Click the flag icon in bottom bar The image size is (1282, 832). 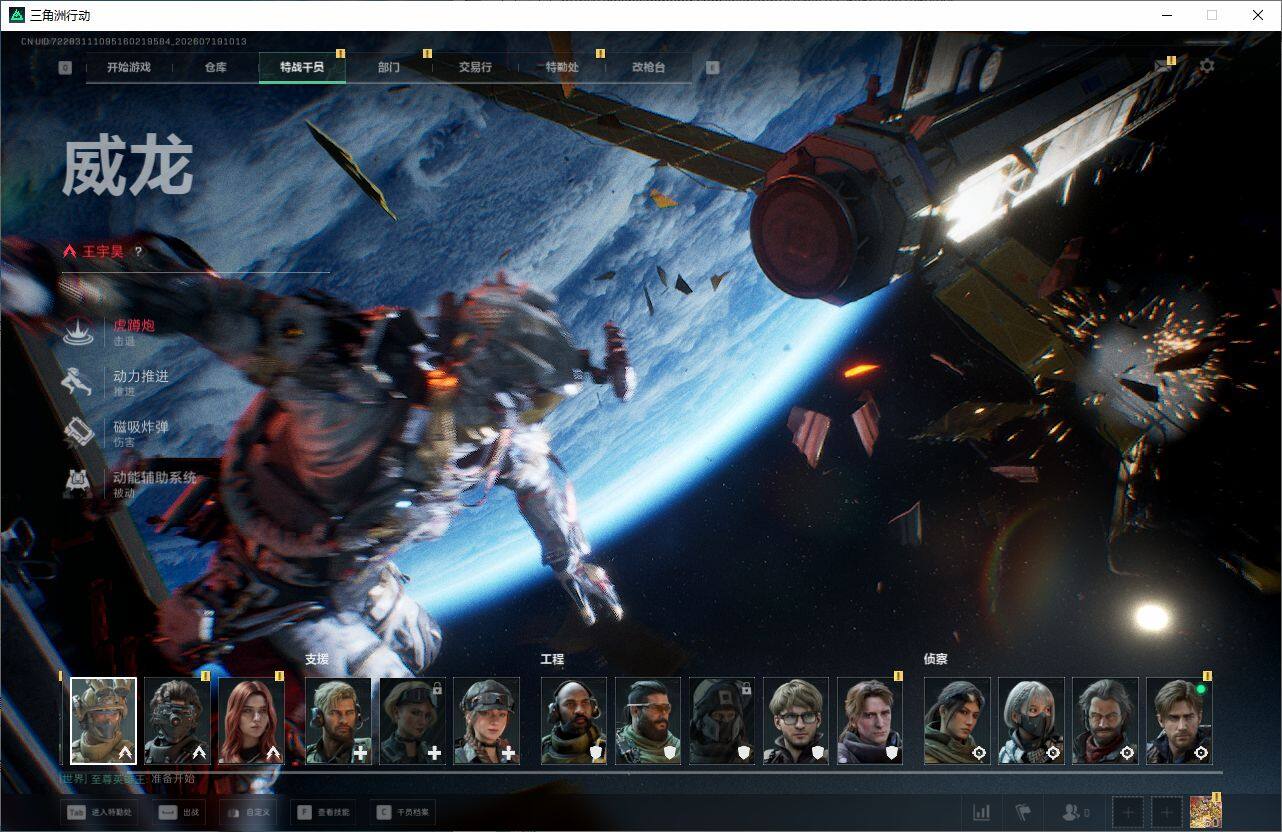(1023, 812)
